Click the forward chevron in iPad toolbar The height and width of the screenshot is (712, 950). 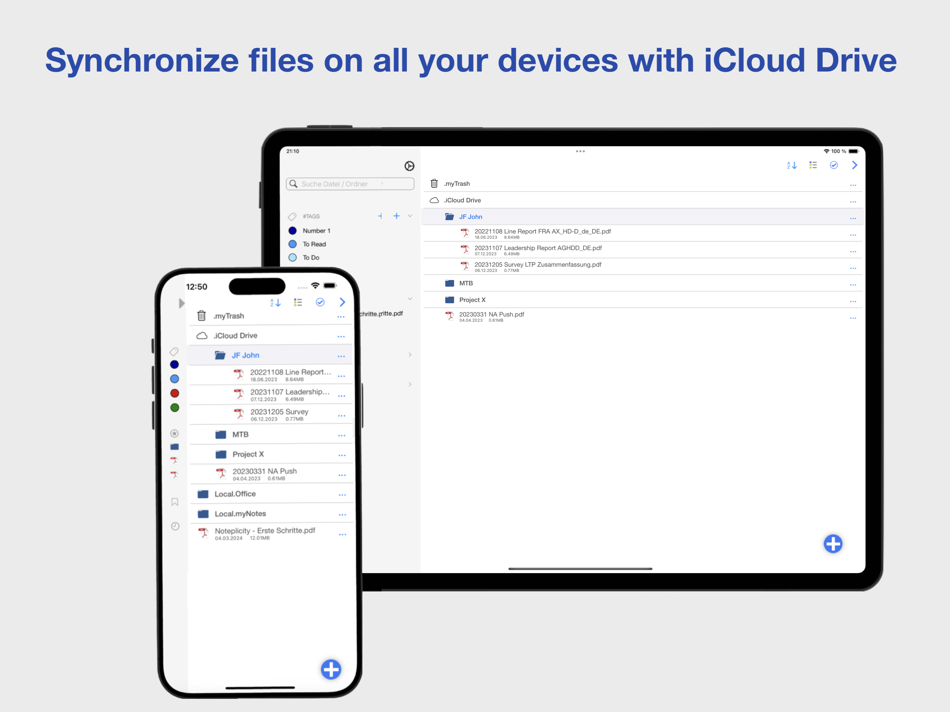click(x=854, y=165)
